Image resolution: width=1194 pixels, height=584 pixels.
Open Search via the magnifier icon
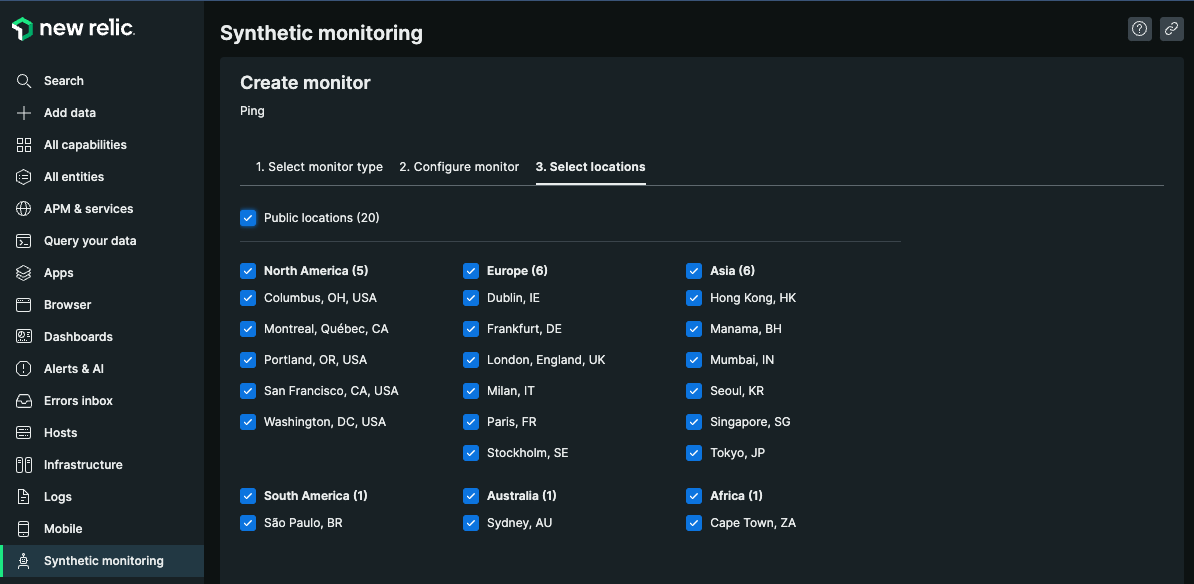point(24,81)
